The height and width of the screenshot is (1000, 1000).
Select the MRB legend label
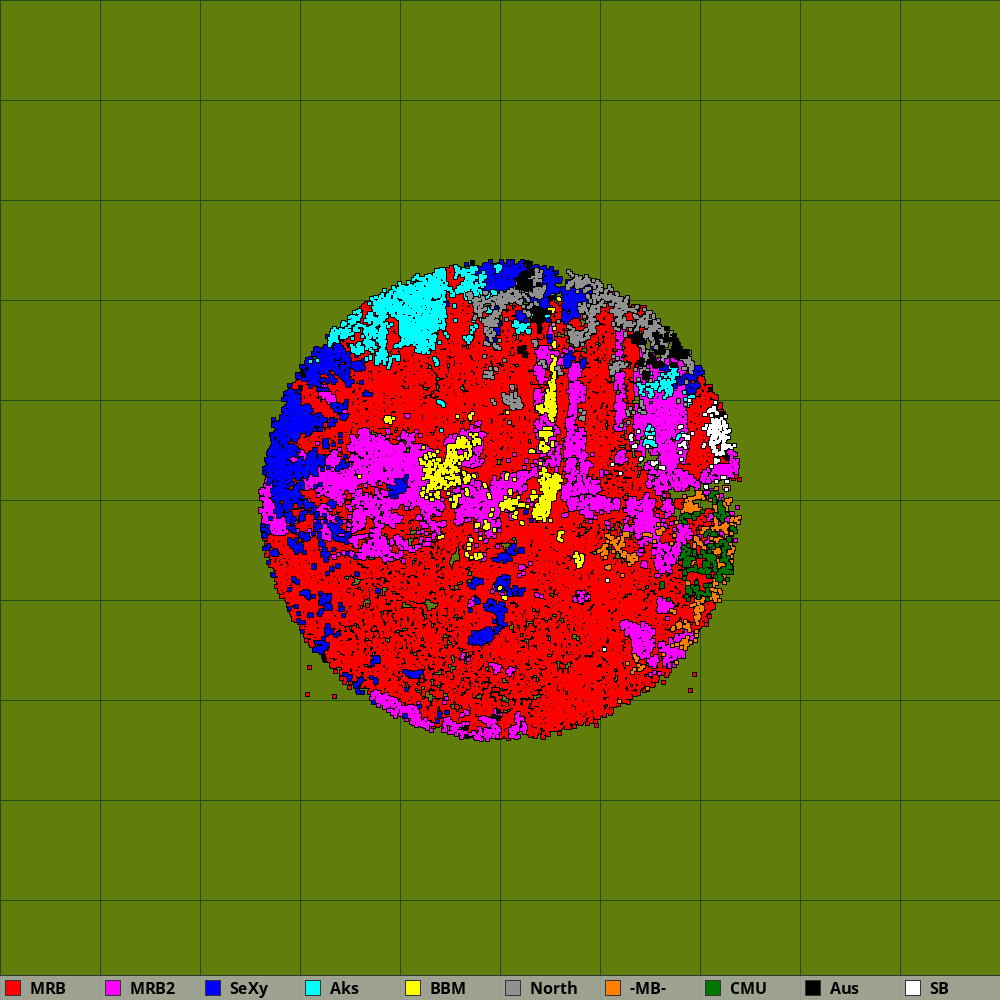tap(48, 988)
